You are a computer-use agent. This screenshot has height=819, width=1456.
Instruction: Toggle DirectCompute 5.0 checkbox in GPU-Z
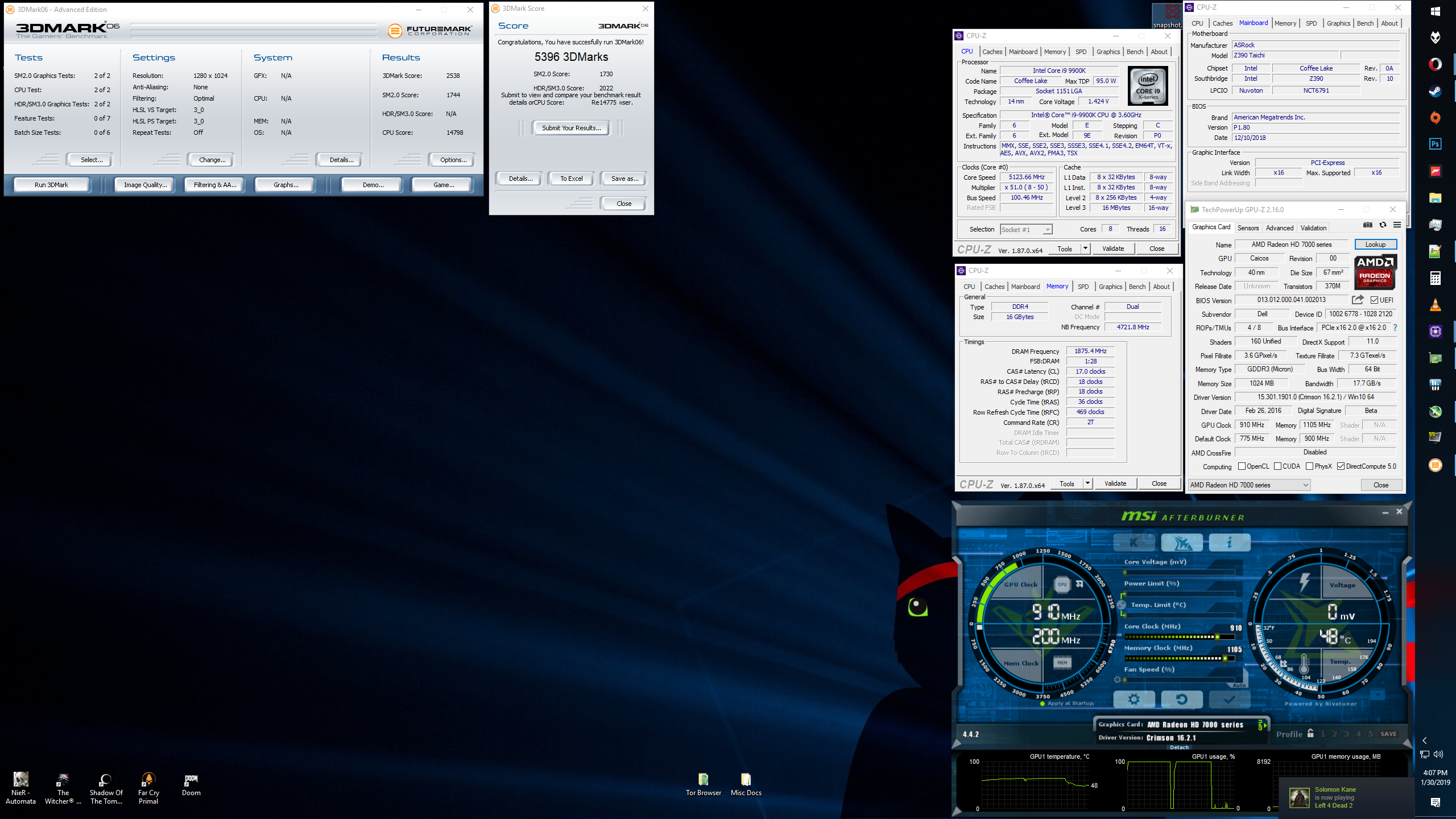click(x=1341, y=466)
